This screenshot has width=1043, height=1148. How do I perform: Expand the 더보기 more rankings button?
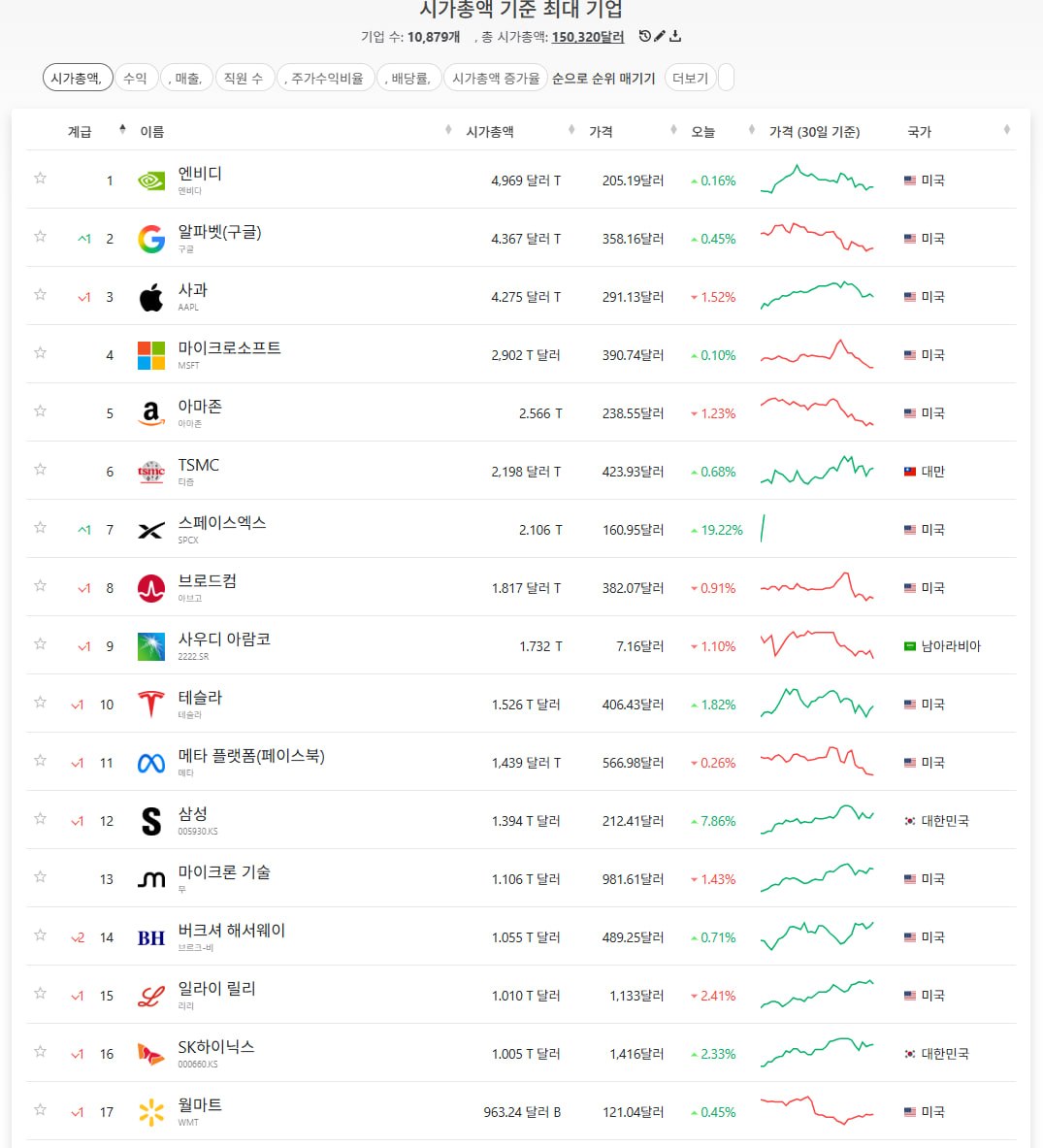[x=690, y=78]
